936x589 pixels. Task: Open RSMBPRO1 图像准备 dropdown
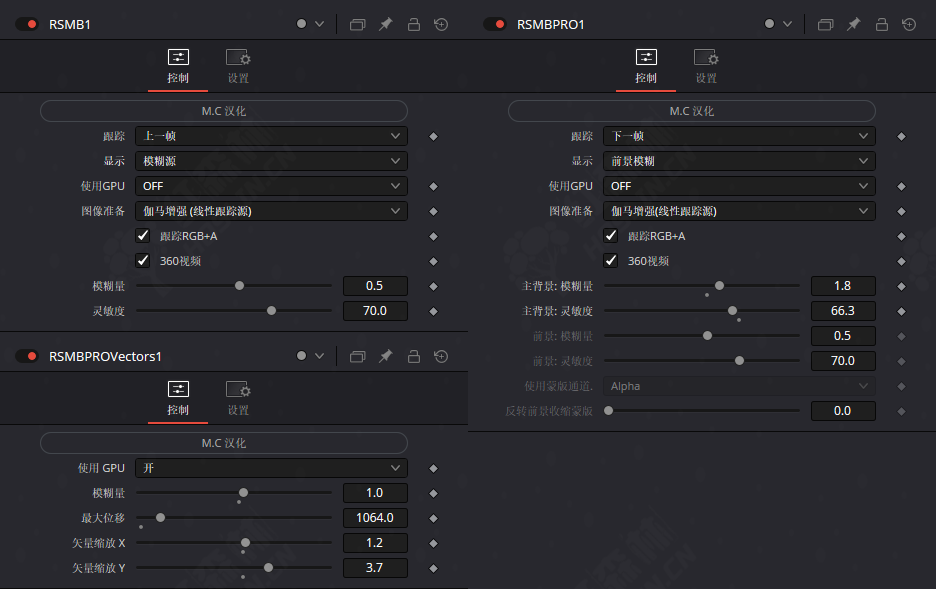[740, 211]
